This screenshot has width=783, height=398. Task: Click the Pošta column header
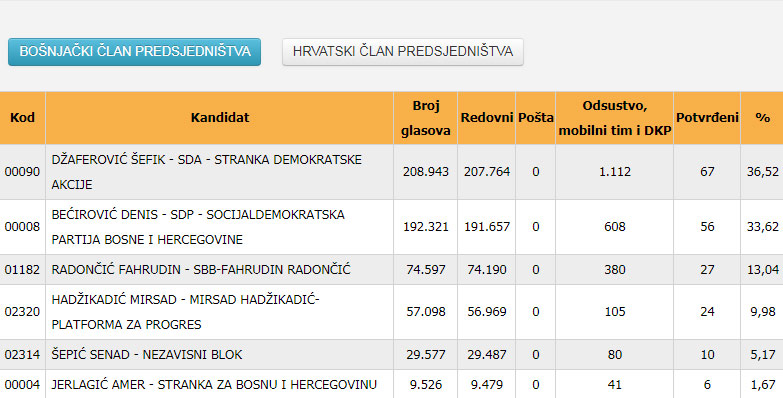[x=535, y=118]
